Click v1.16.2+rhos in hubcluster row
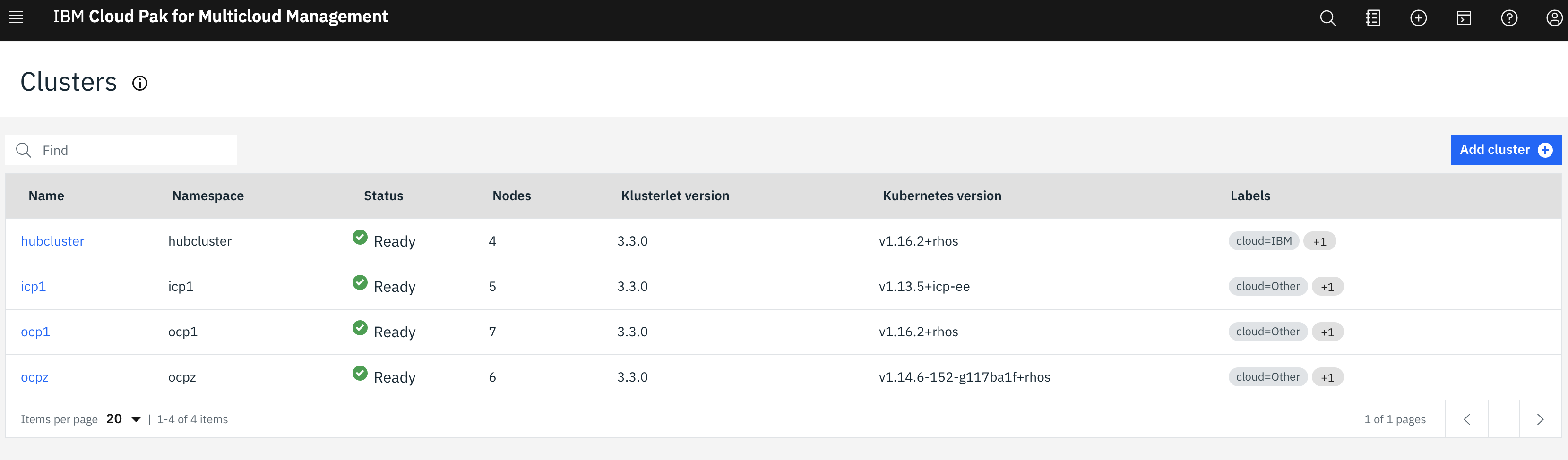Viewport: 1568px width, 460px height. [919, 241]
